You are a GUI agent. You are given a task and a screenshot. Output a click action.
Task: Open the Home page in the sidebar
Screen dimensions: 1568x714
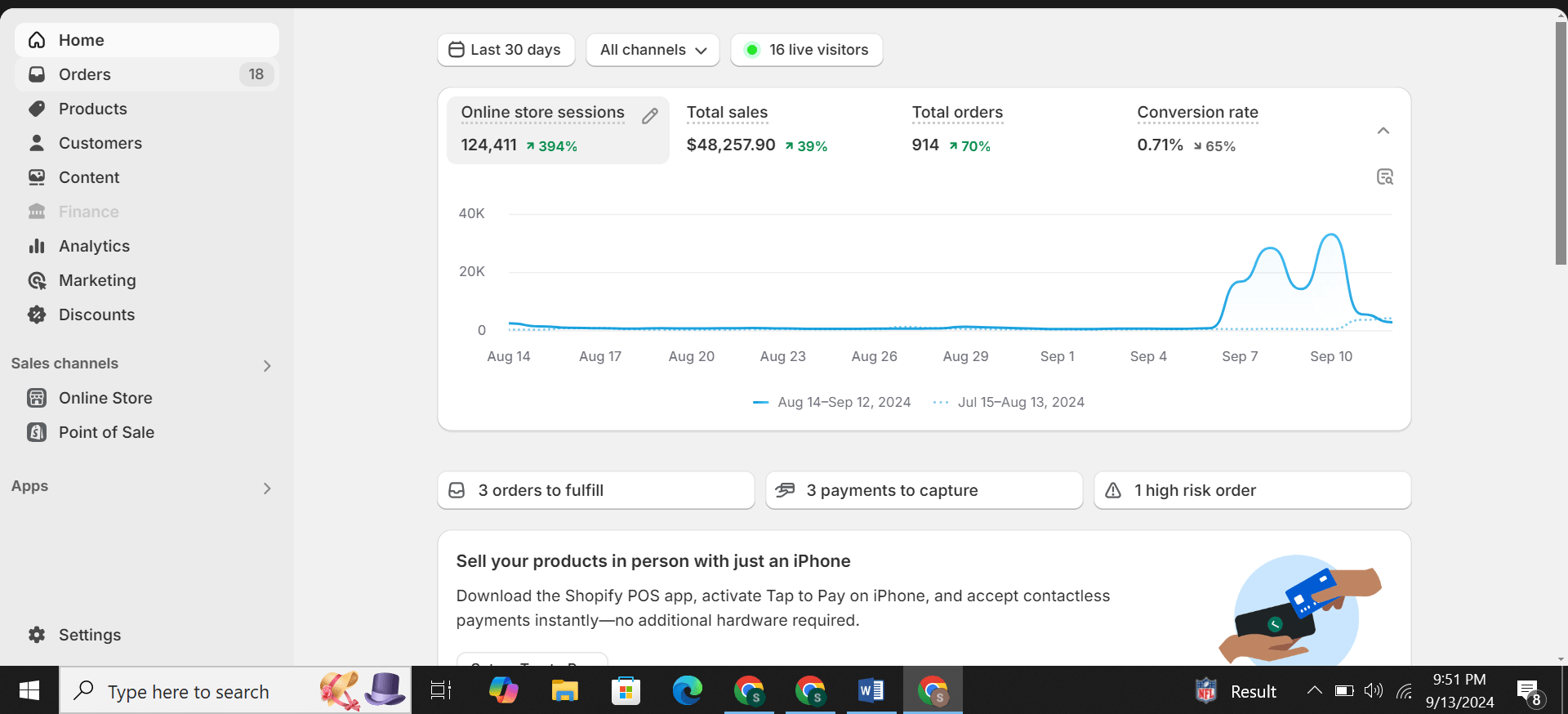147,40
